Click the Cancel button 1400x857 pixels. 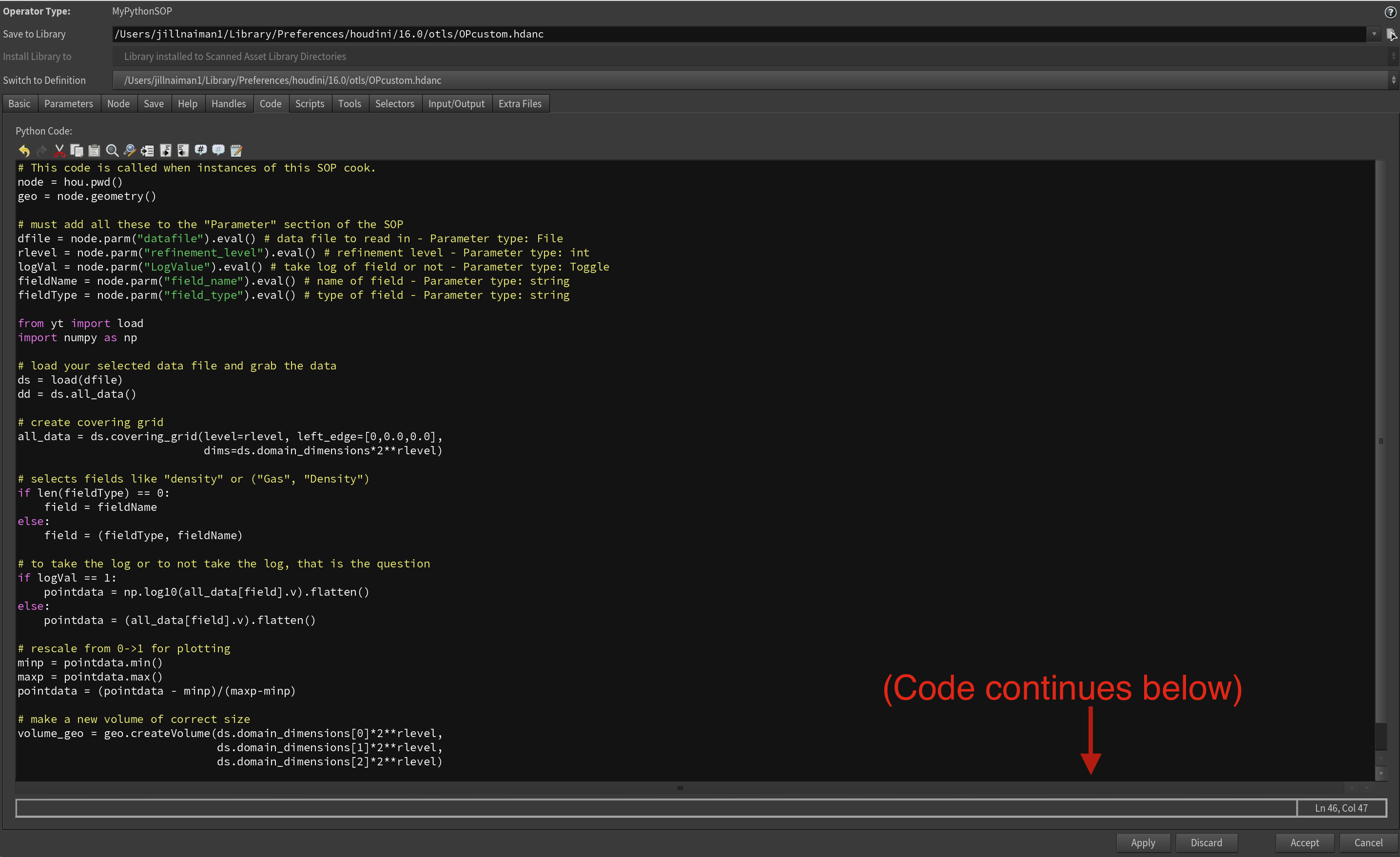(1368, 843)
